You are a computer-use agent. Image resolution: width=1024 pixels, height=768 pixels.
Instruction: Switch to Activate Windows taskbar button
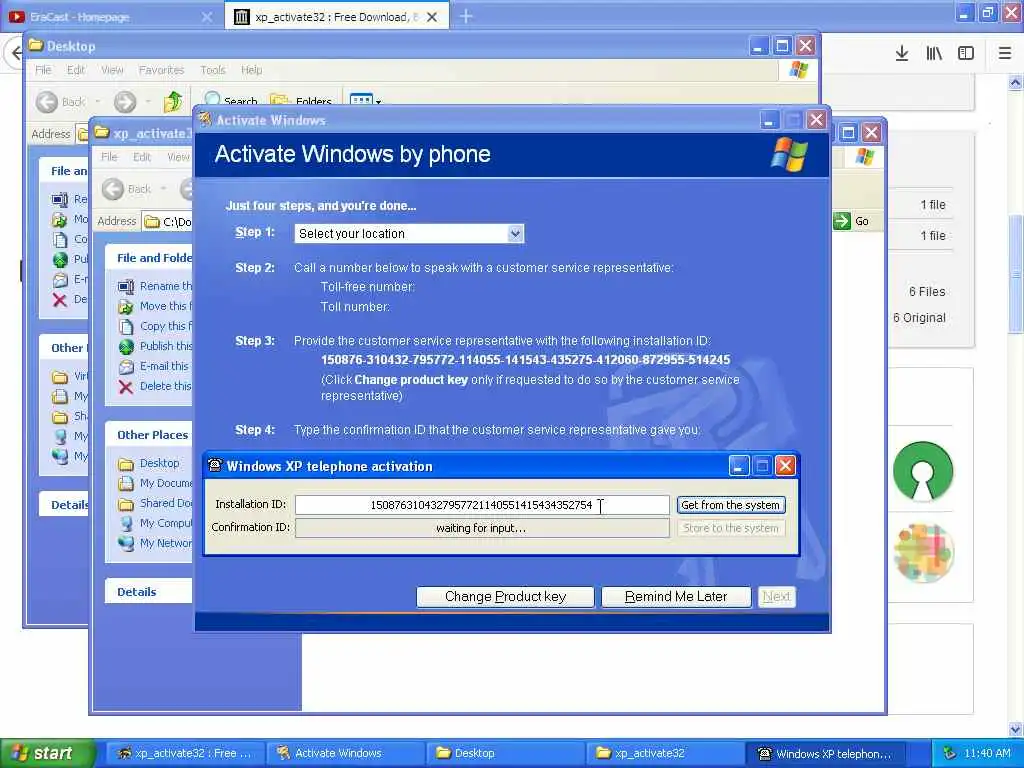tap(345, 753)
